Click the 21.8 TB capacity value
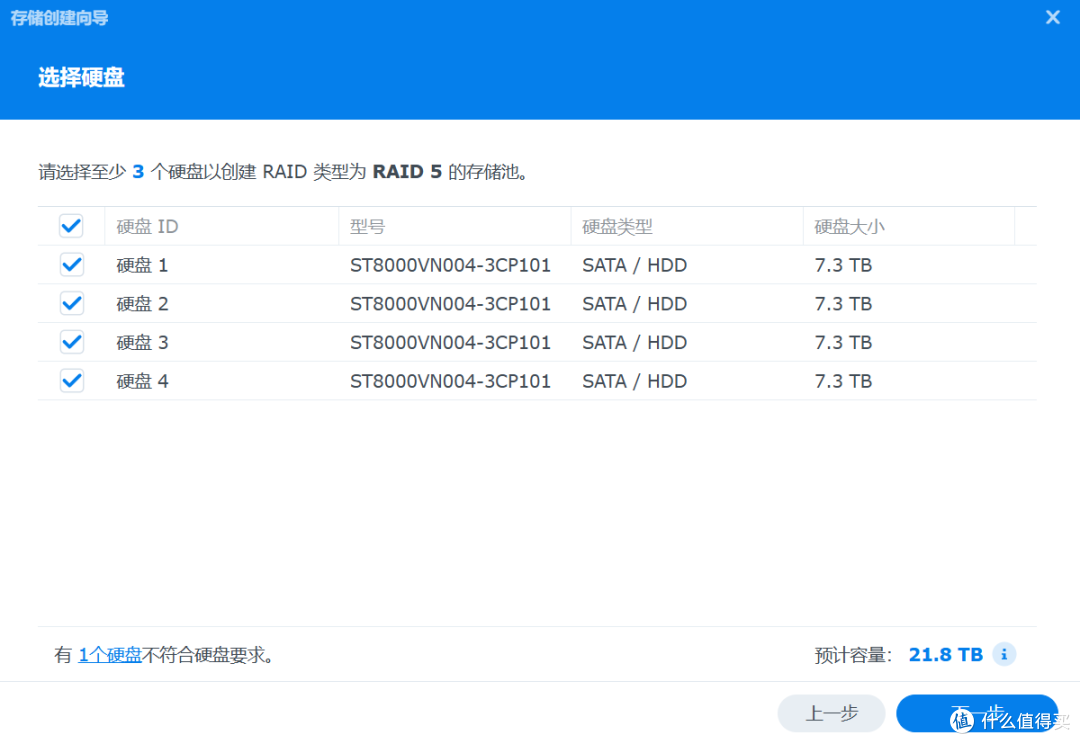This screenshot has height=744, width=1080. tap(945, 654)
